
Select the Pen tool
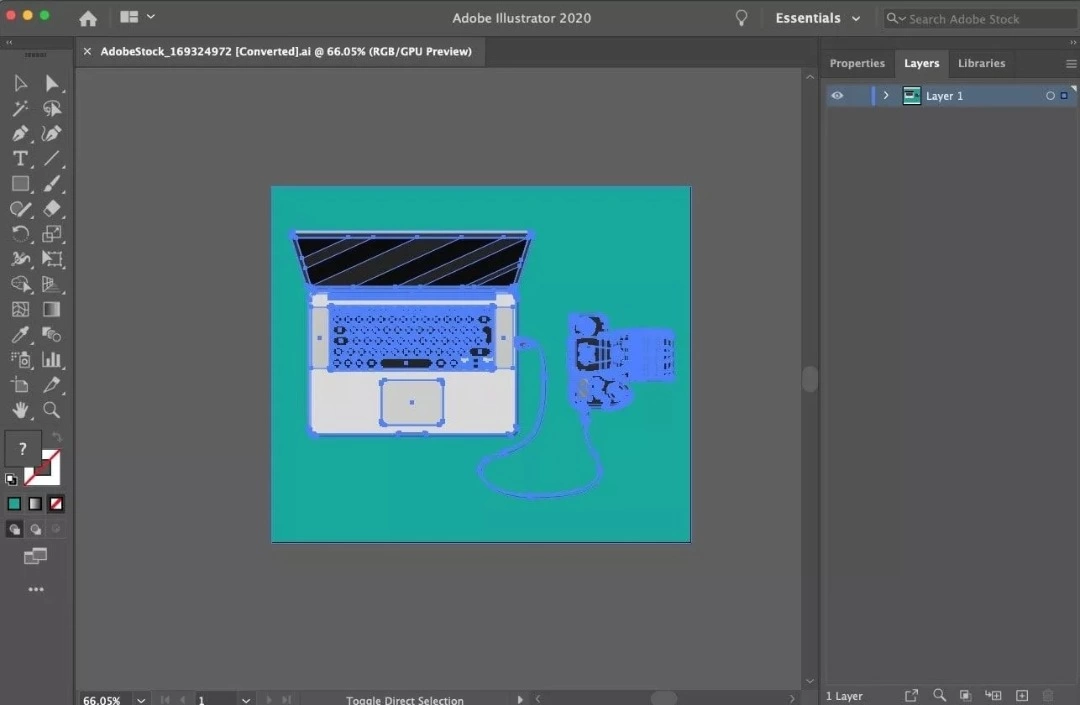pos(20,134)
